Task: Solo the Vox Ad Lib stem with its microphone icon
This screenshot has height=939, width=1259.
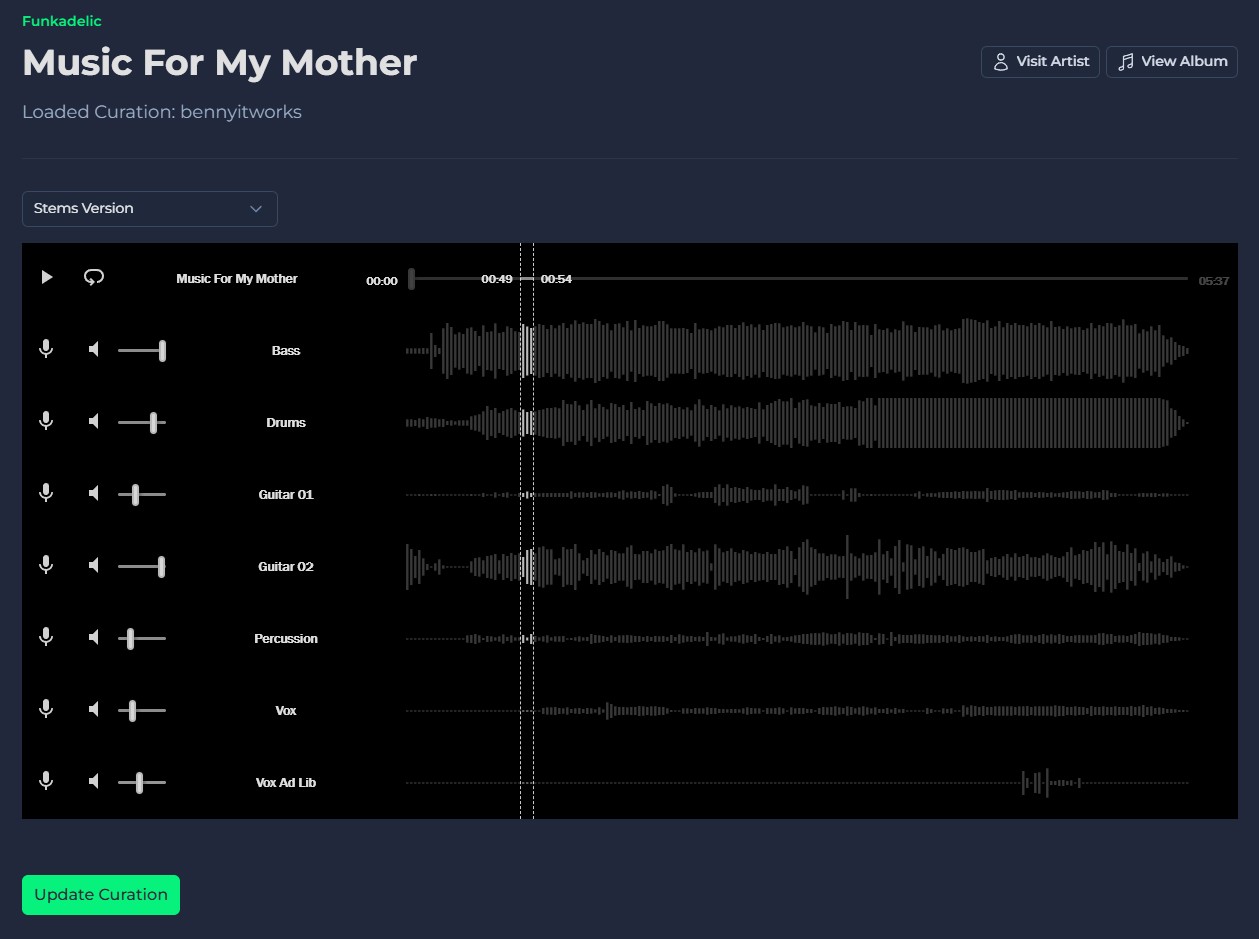Action: 46,781
